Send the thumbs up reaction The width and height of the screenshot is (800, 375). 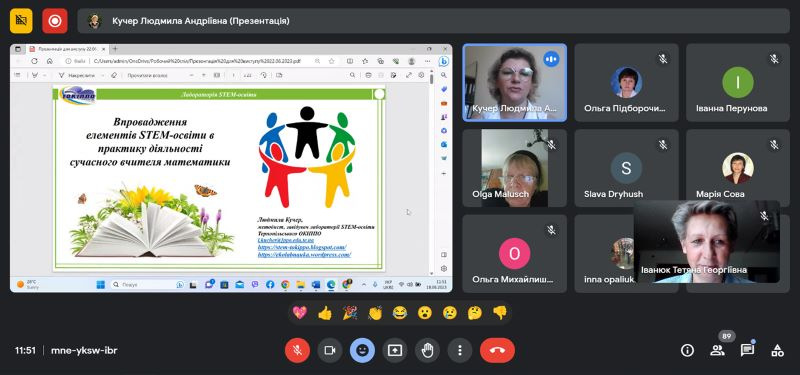click(325, 313)
